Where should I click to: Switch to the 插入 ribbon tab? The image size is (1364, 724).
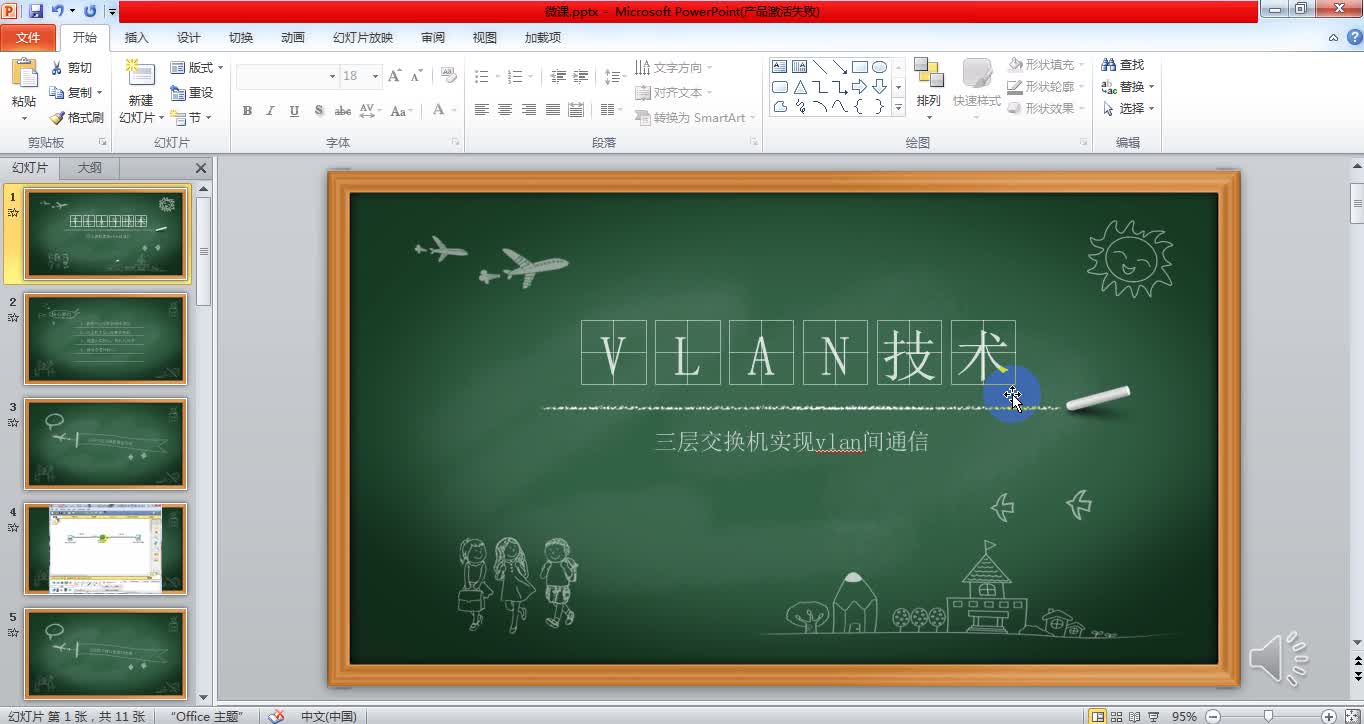136,37
